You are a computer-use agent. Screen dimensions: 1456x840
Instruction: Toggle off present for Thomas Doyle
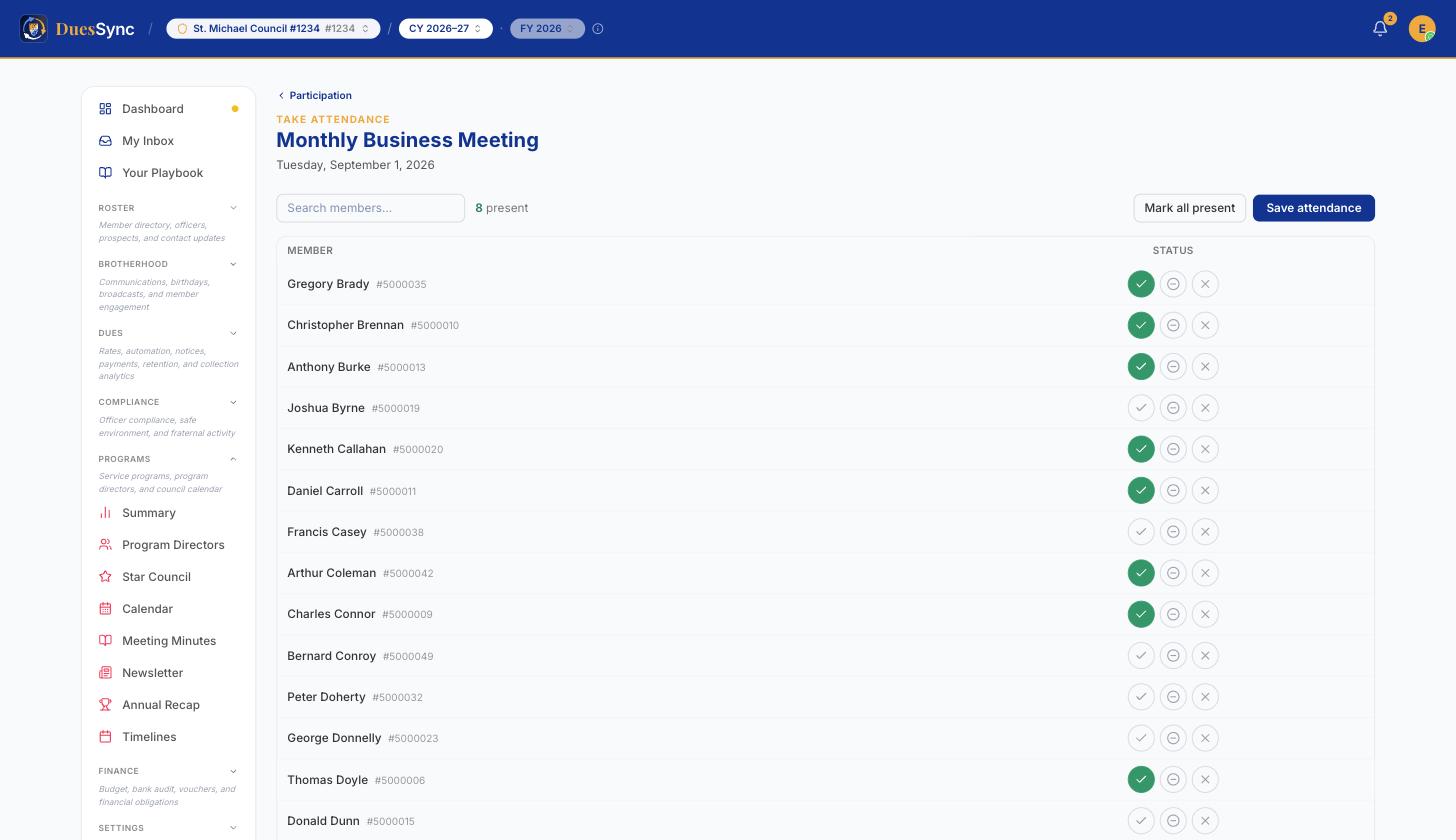tap(1141, 780)
